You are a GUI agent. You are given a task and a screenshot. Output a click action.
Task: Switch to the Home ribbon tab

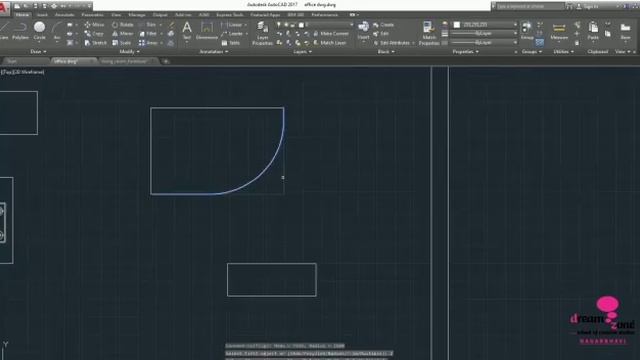coord(22,15)
